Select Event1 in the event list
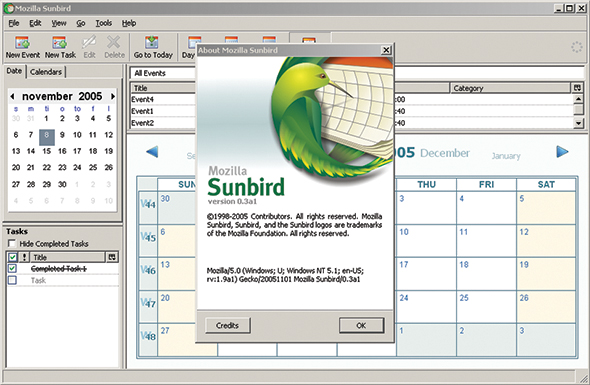Image resolution: width=590 pixels, height=385 pixels. click(143, 111)
